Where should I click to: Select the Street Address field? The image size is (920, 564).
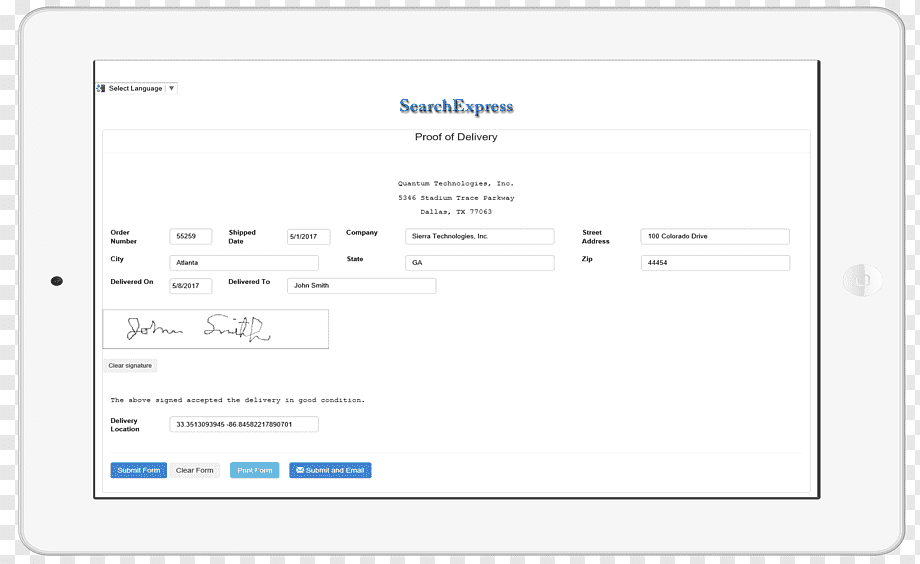tap(715, 237)
